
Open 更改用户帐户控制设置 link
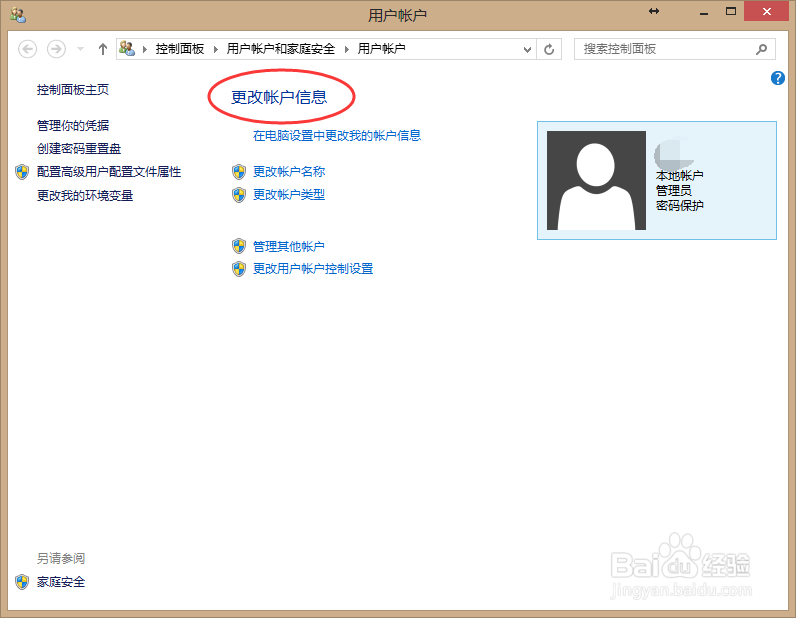point(313,269)
